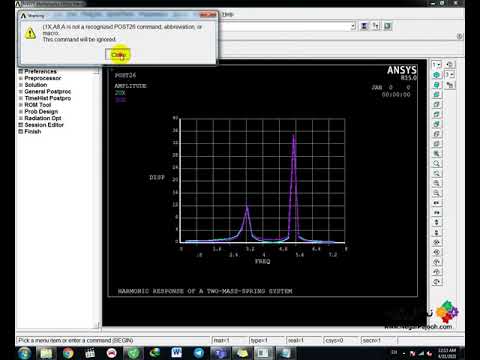Click the command prompt status field

(x=113, y=340)
